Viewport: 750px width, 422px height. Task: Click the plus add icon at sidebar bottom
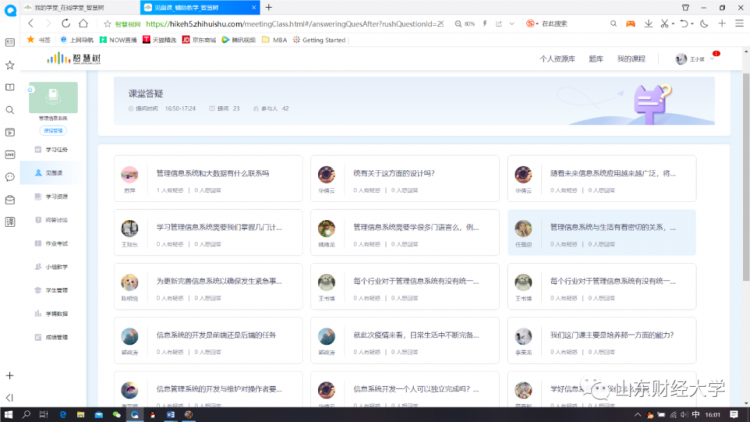(x=10, y=376)
